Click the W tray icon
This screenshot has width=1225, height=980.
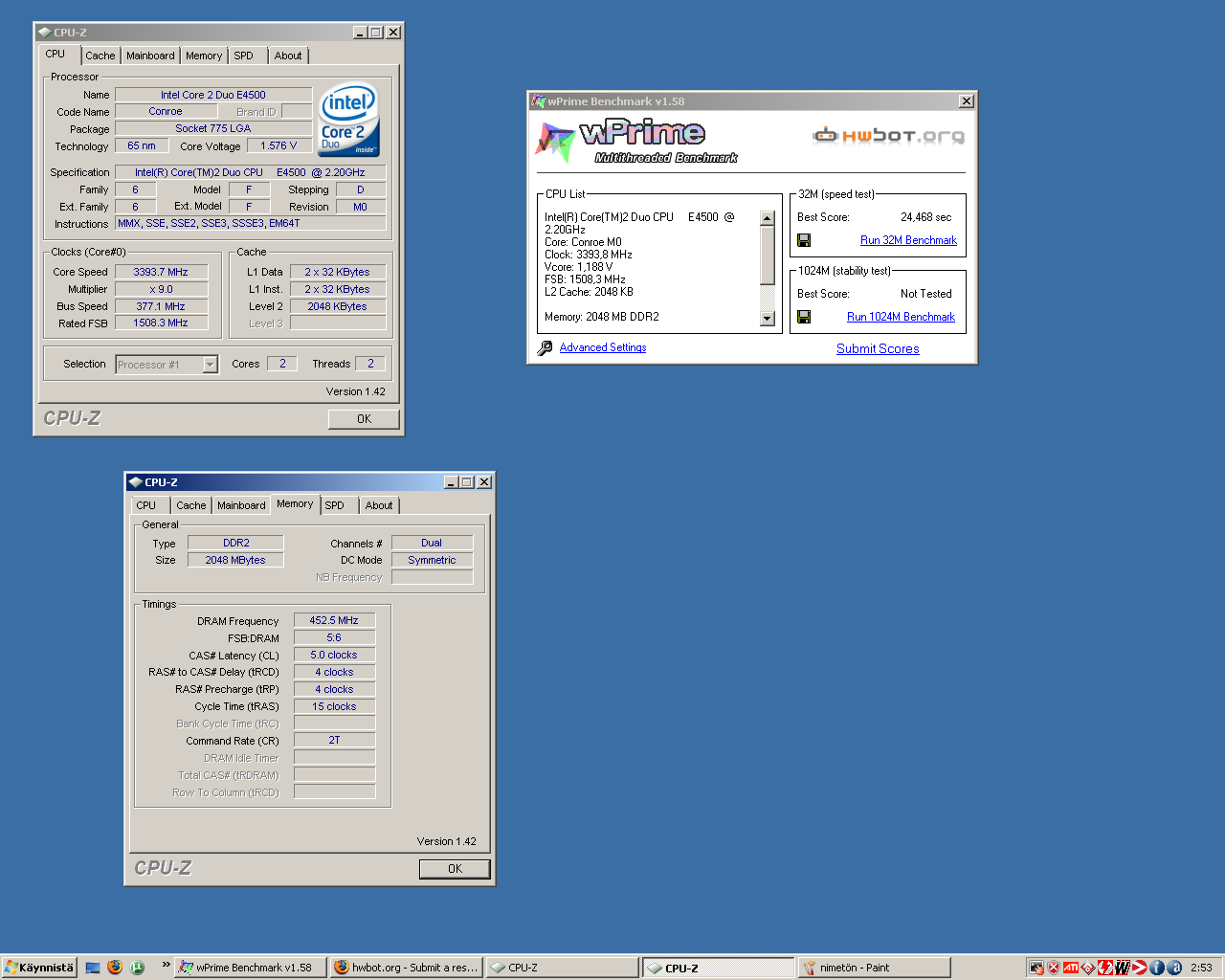tap(1123, 968)
